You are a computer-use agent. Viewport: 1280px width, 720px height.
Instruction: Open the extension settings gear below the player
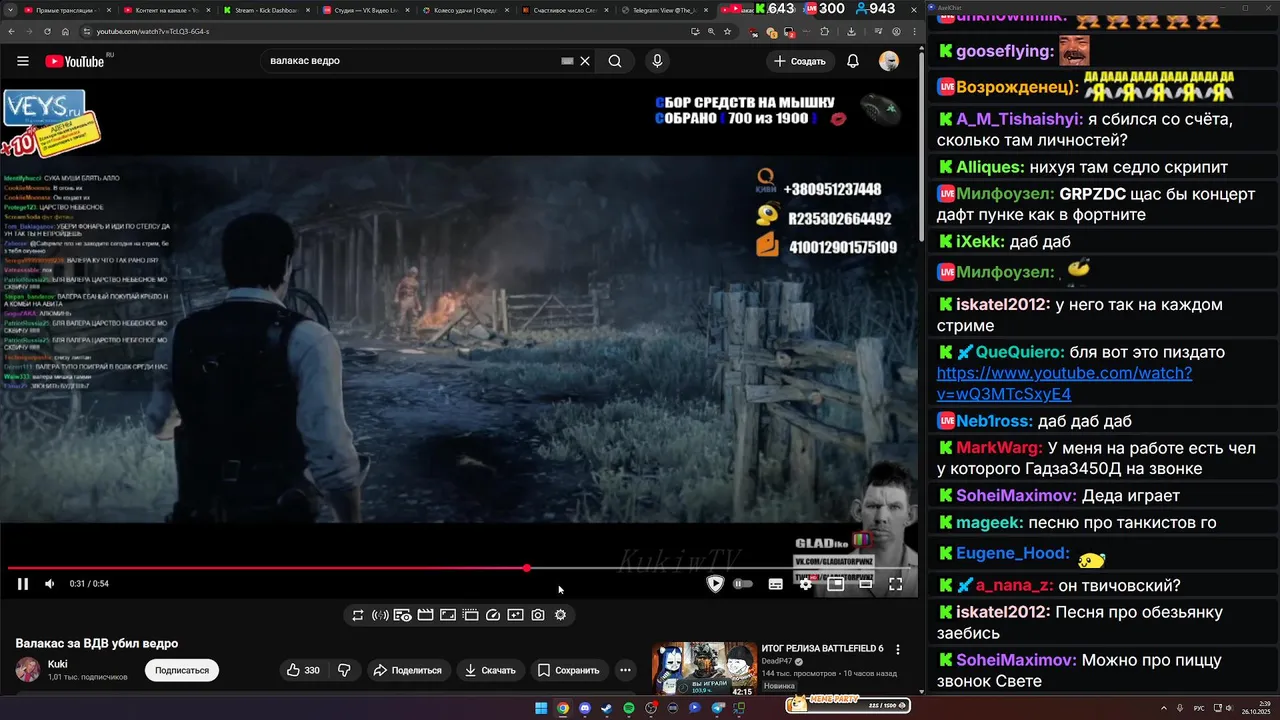pos(560,615)
